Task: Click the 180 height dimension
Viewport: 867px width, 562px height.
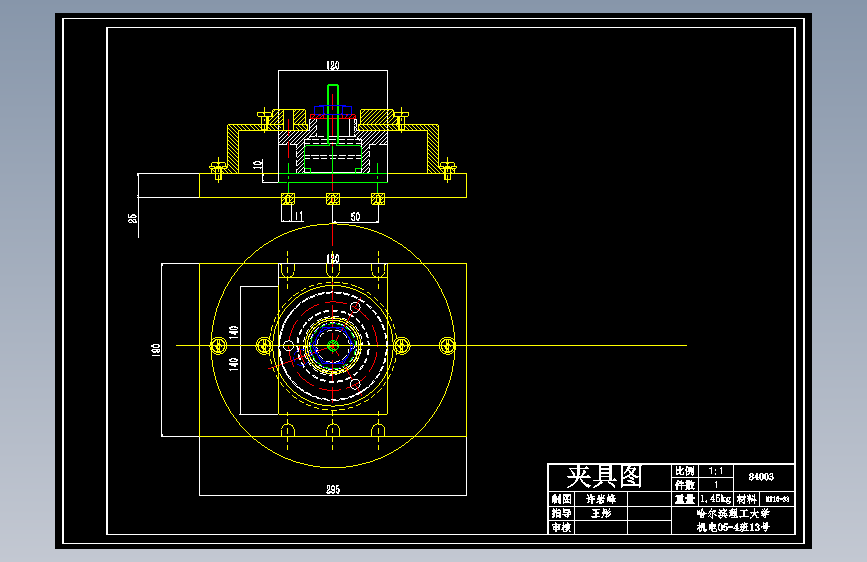Action: pos(156,350)
